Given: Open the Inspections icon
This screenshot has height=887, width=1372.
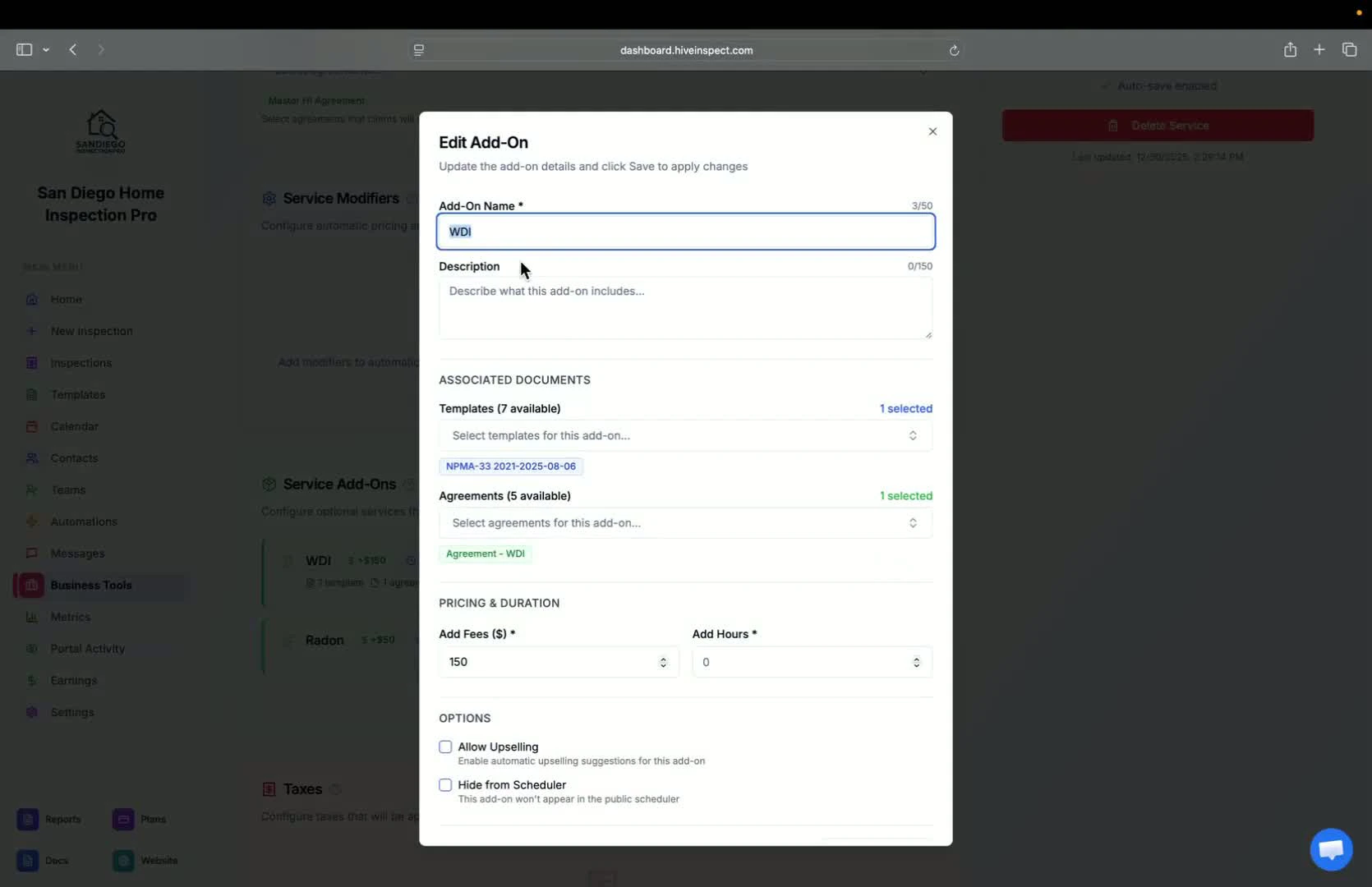Looking at the screenshot, I should coord(31,362).
